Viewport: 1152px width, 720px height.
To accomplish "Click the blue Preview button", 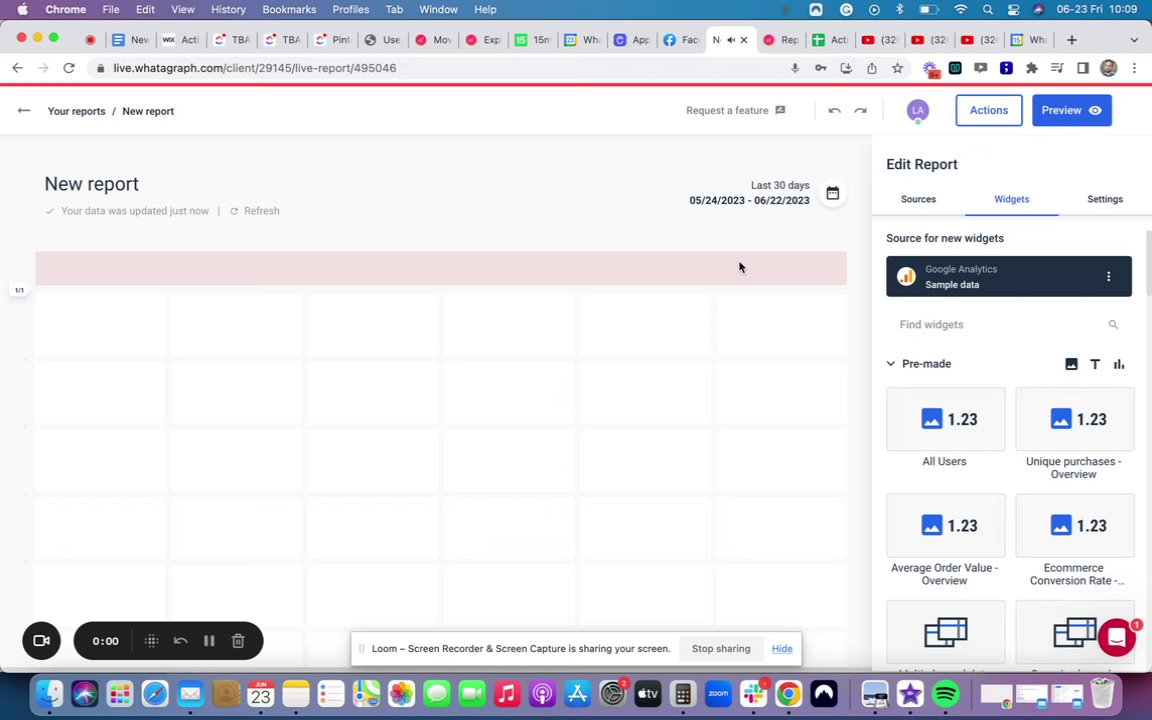I will (x=1072, y=110).
